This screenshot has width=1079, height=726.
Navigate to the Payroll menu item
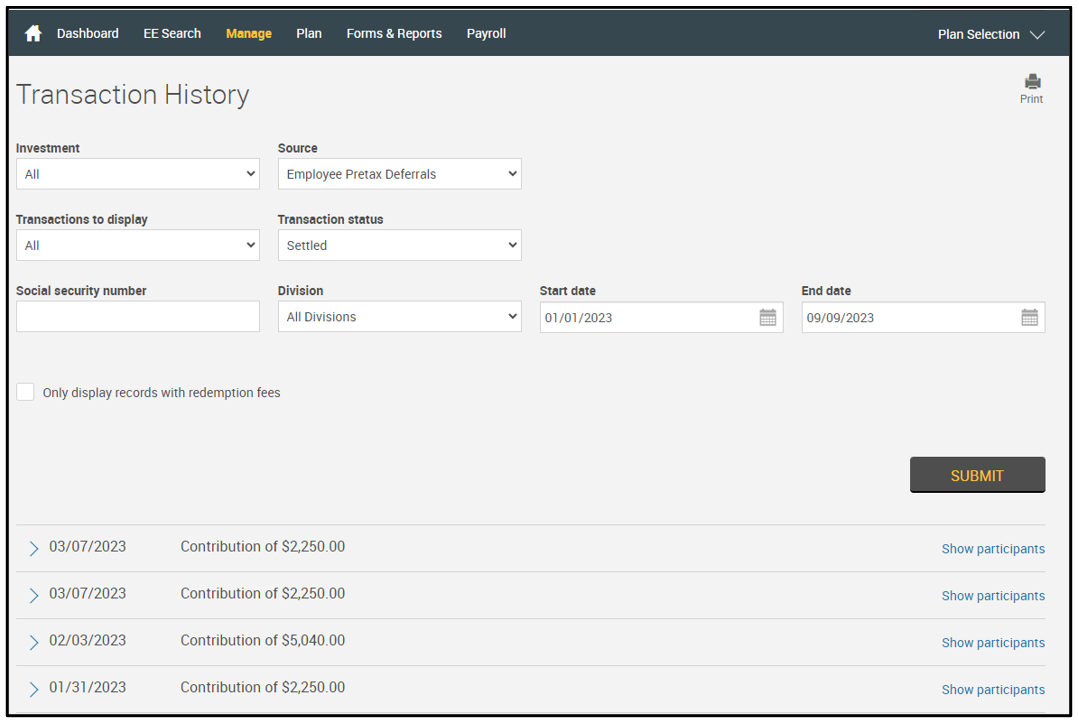(486, 34)
